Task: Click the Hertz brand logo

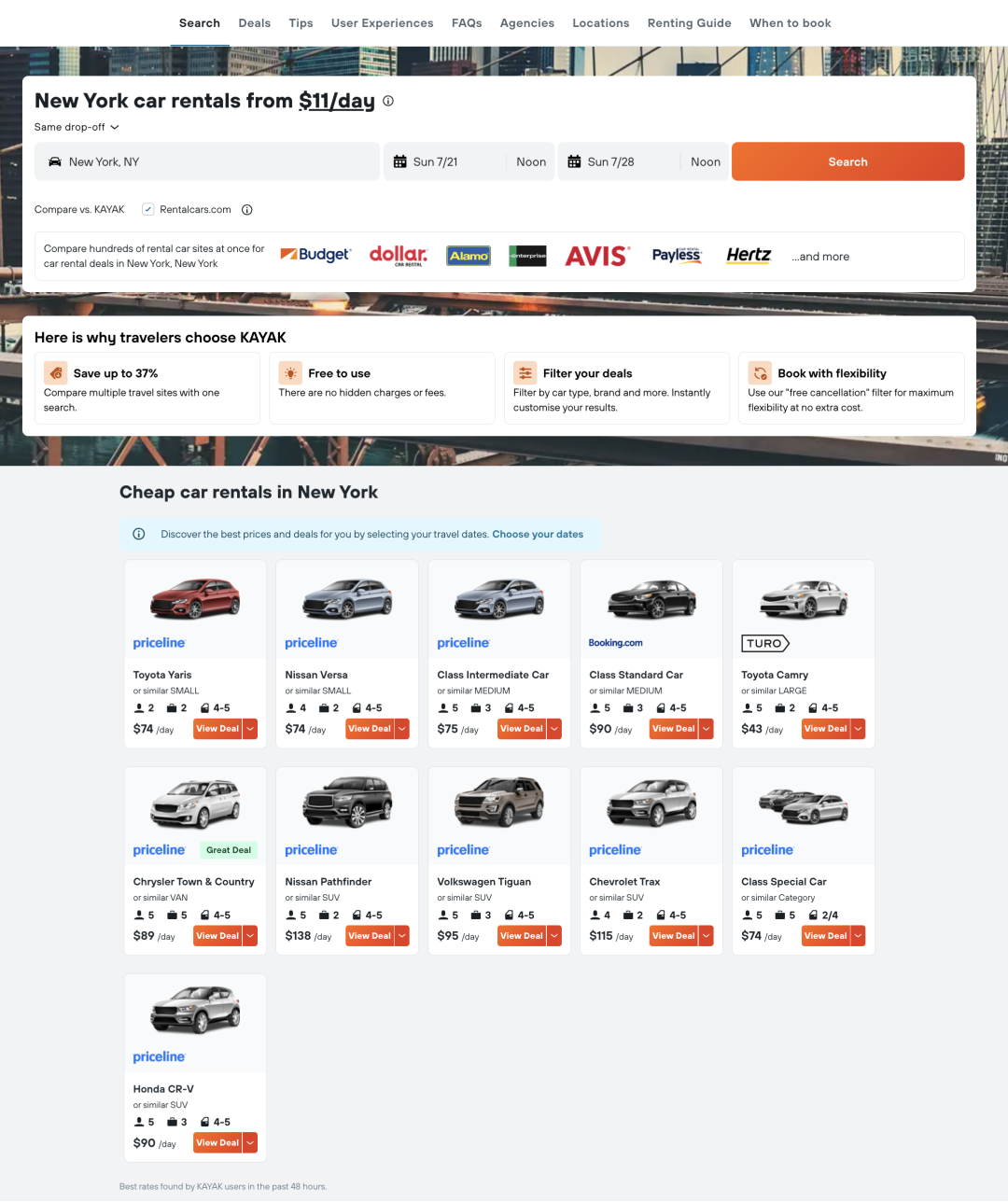Action: click(749, 256)
